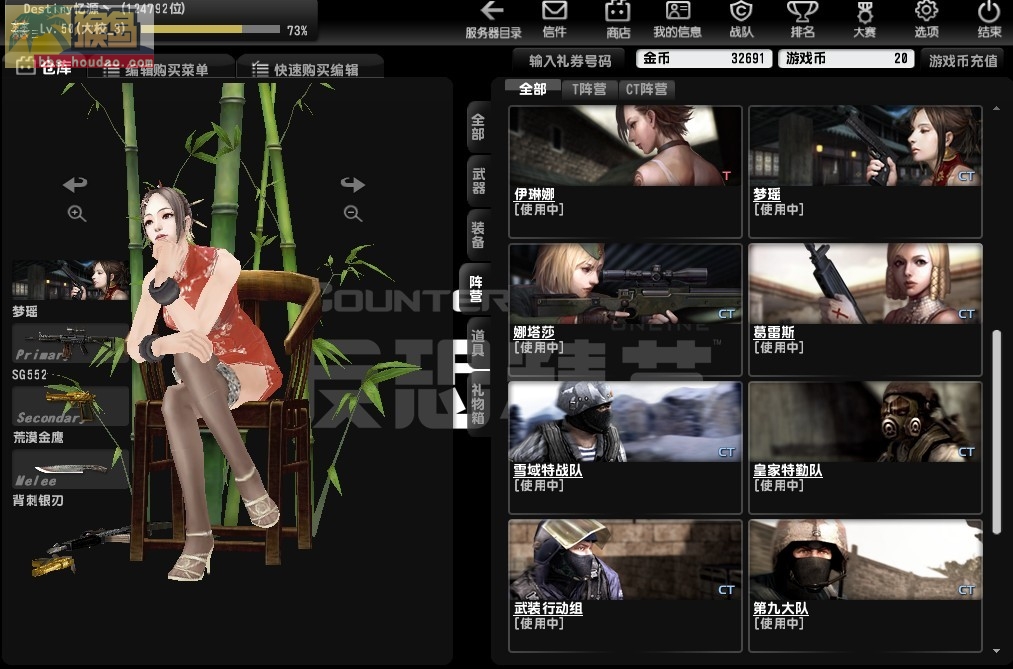Open the 快速购买编辑 tab
The image size is (1013, 669).
coord(311,68)
